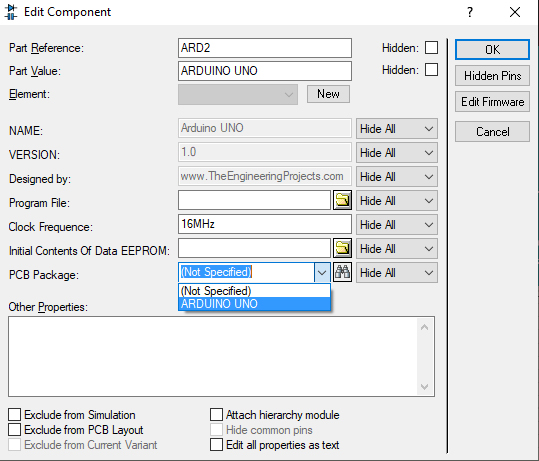Image resolution: width=539 pixels, height=461 pixels.
Task: Toggle Hidden checkbox for Part Reference
Action: 431,47
